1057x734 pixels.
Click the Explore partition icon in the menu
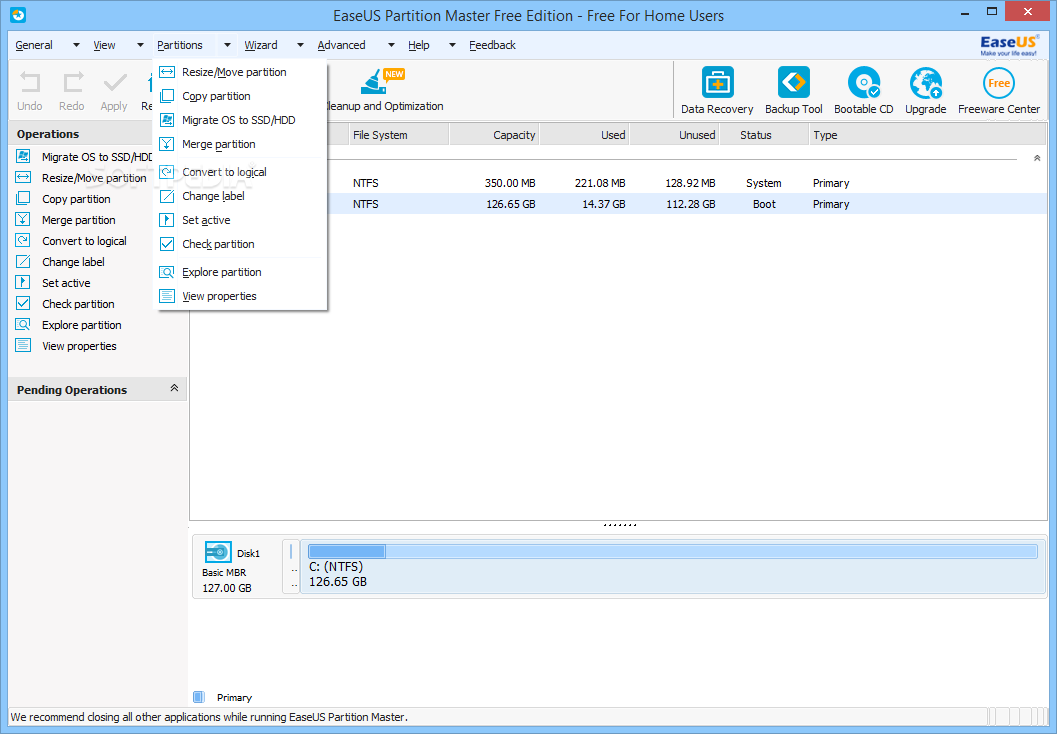167,272
